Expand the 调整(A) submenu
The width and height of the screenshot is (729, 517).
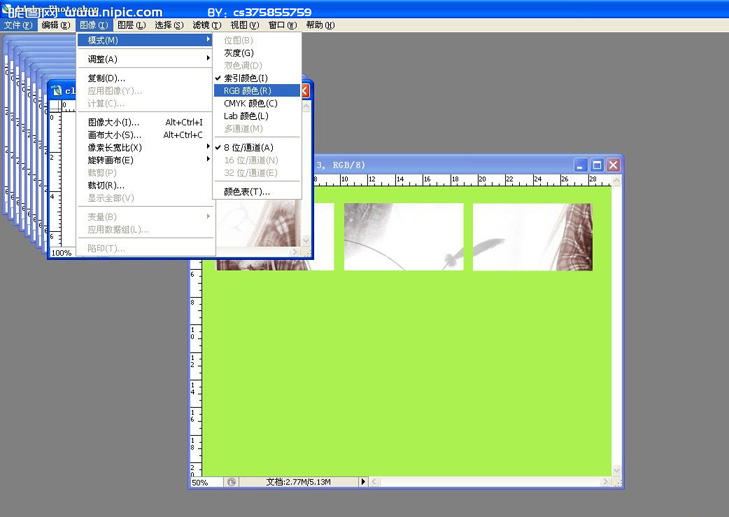145,59
